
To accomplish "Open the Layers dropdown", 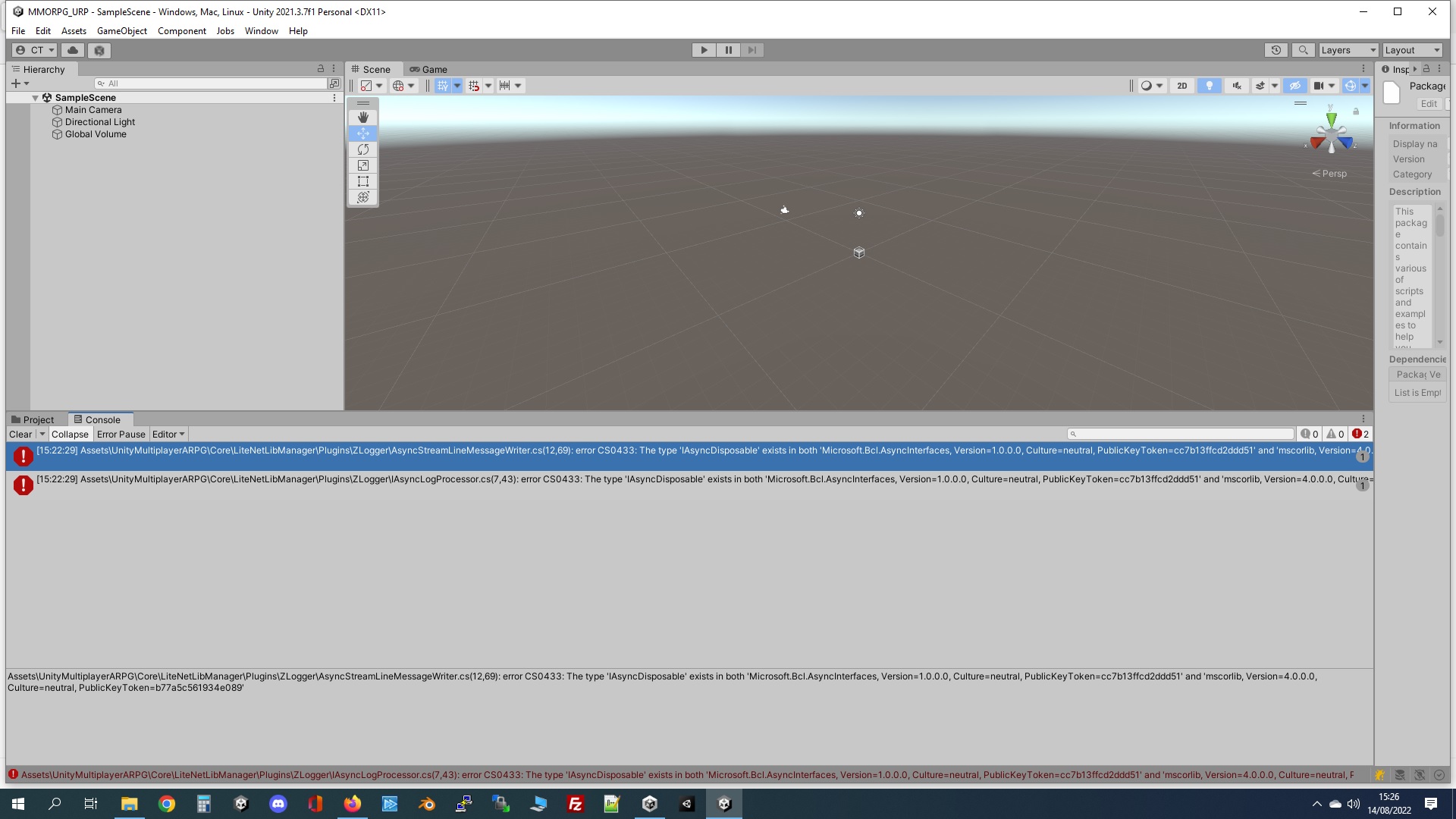I will [1348, 49].
